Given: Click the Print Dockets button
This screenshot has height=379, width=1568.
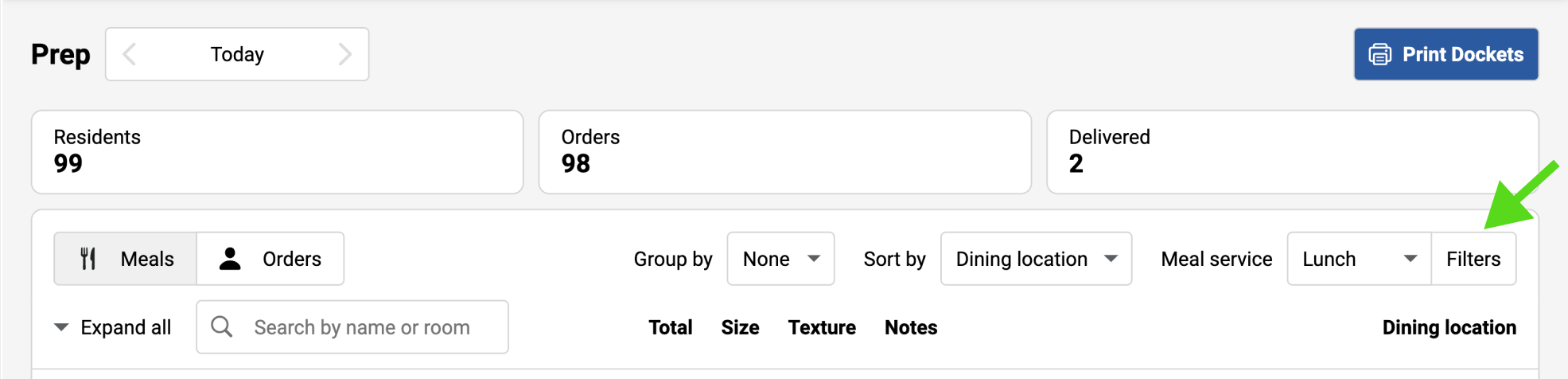Looking at the screenshot, I should pos(1445,54).
